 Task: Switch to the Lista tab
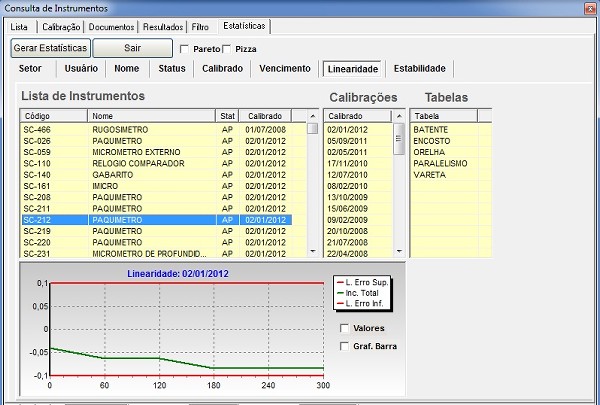tap(19, 27)
